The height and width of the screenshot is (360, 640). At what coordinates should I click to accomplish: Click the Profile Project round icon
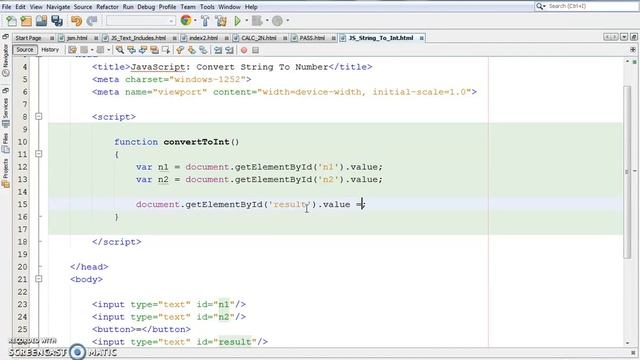[277, 21]
